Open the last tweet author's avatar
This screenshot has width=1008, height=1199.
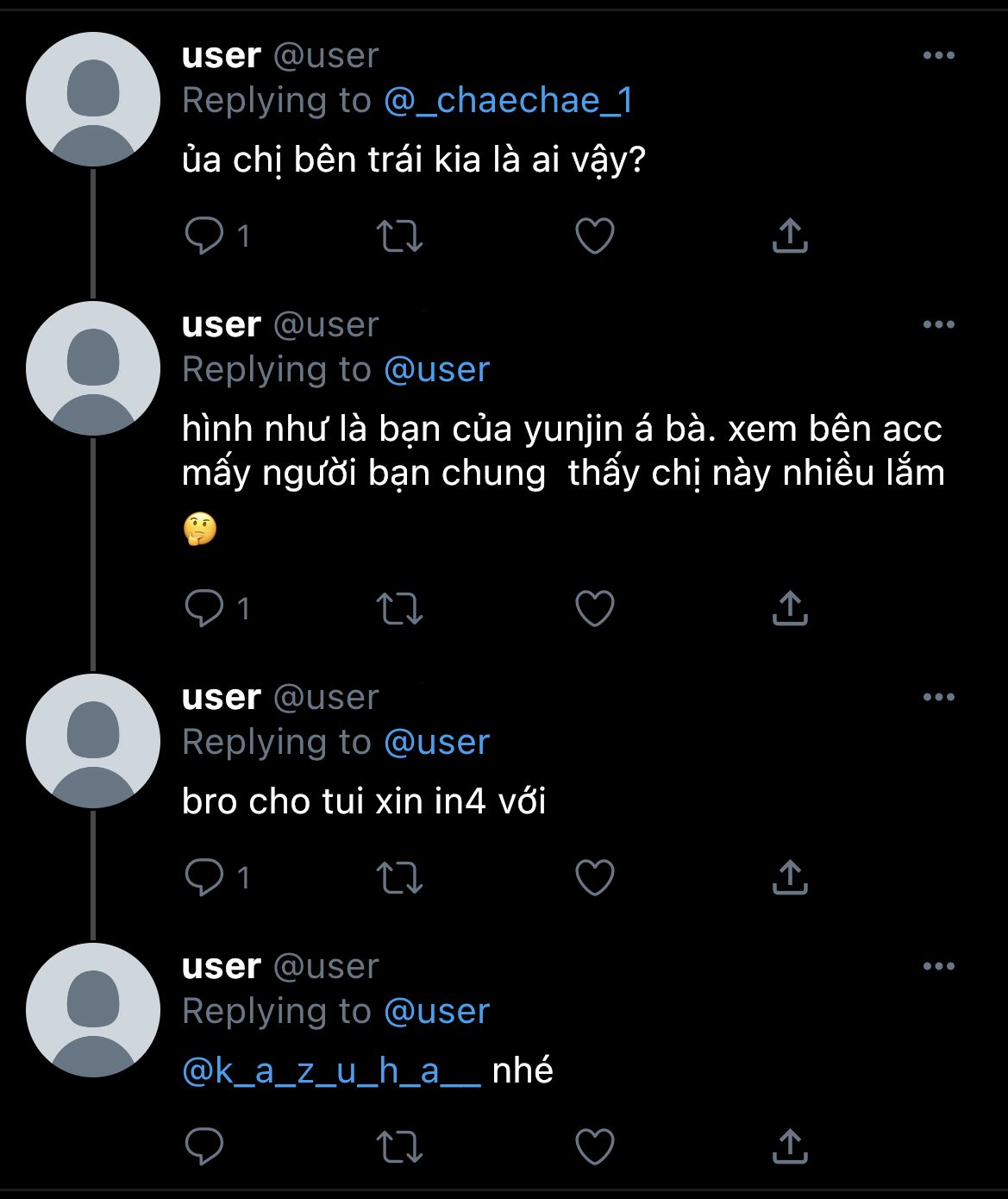tap(93, 1010)
